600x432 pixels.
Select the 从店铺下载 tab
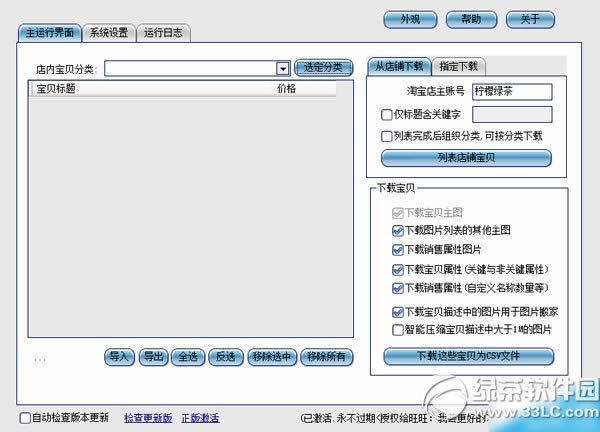coord(399,67)
